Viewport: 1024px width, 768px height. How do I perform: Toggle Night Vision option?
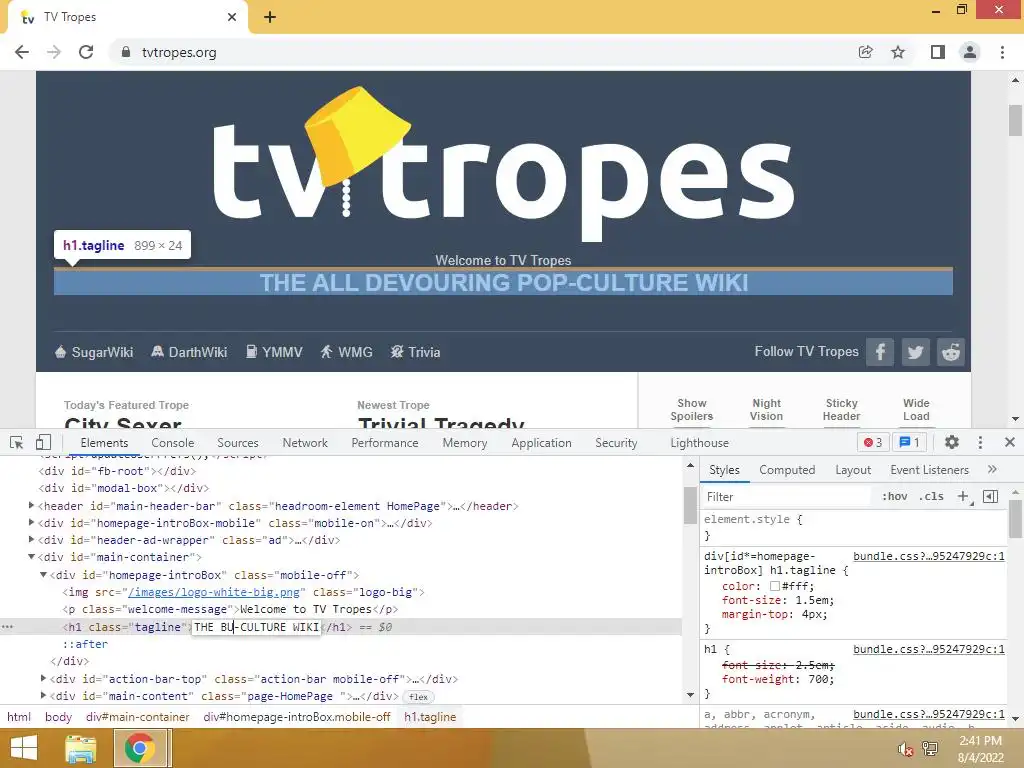click(x=766, y=410)
